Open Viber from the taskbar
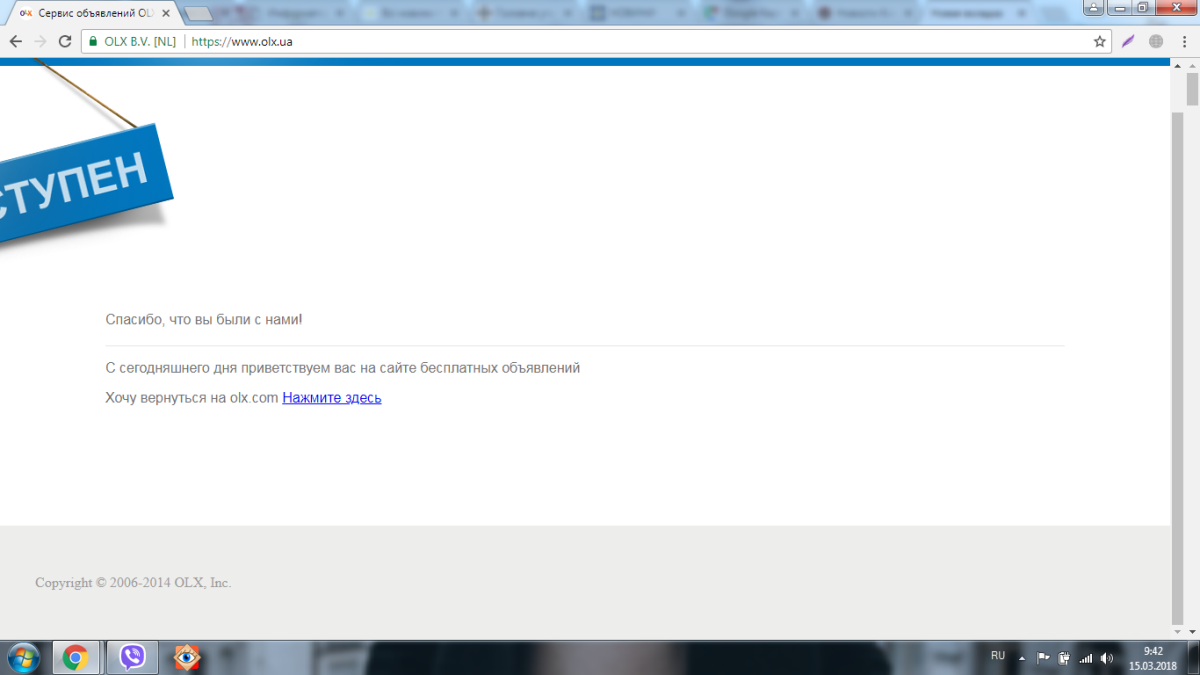Screen dimensions: 1200x675 pos(132,657)
